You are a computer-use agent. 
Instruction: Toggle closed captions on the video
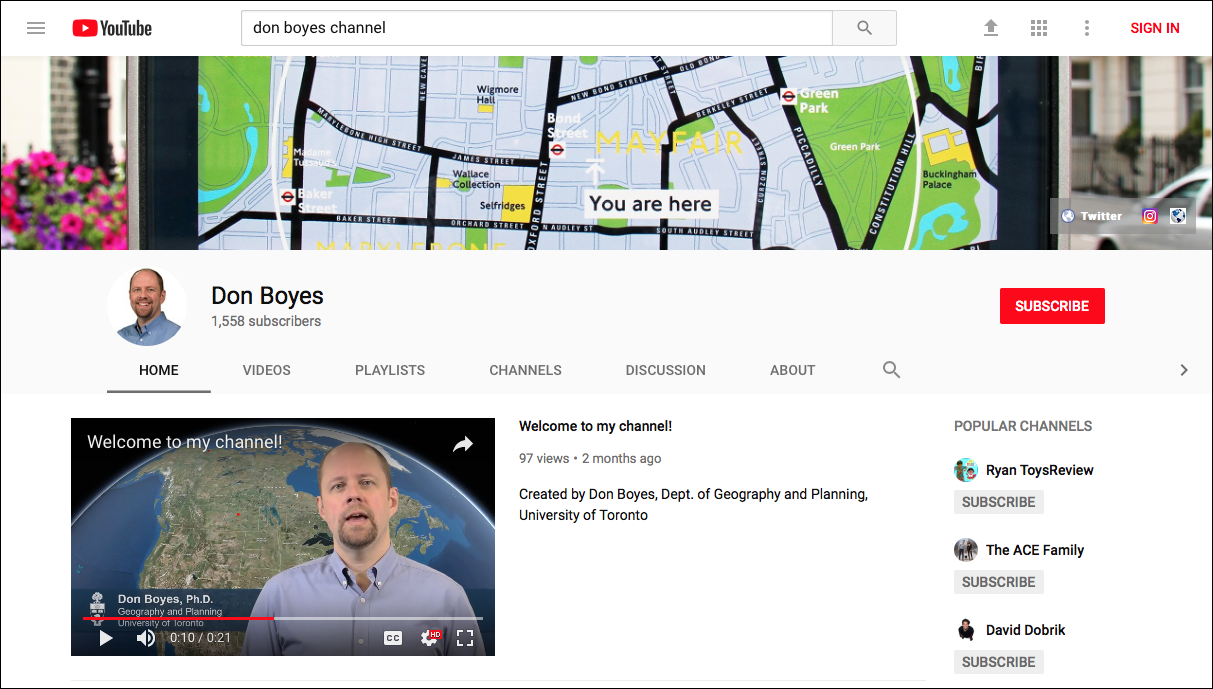point(393,638)
